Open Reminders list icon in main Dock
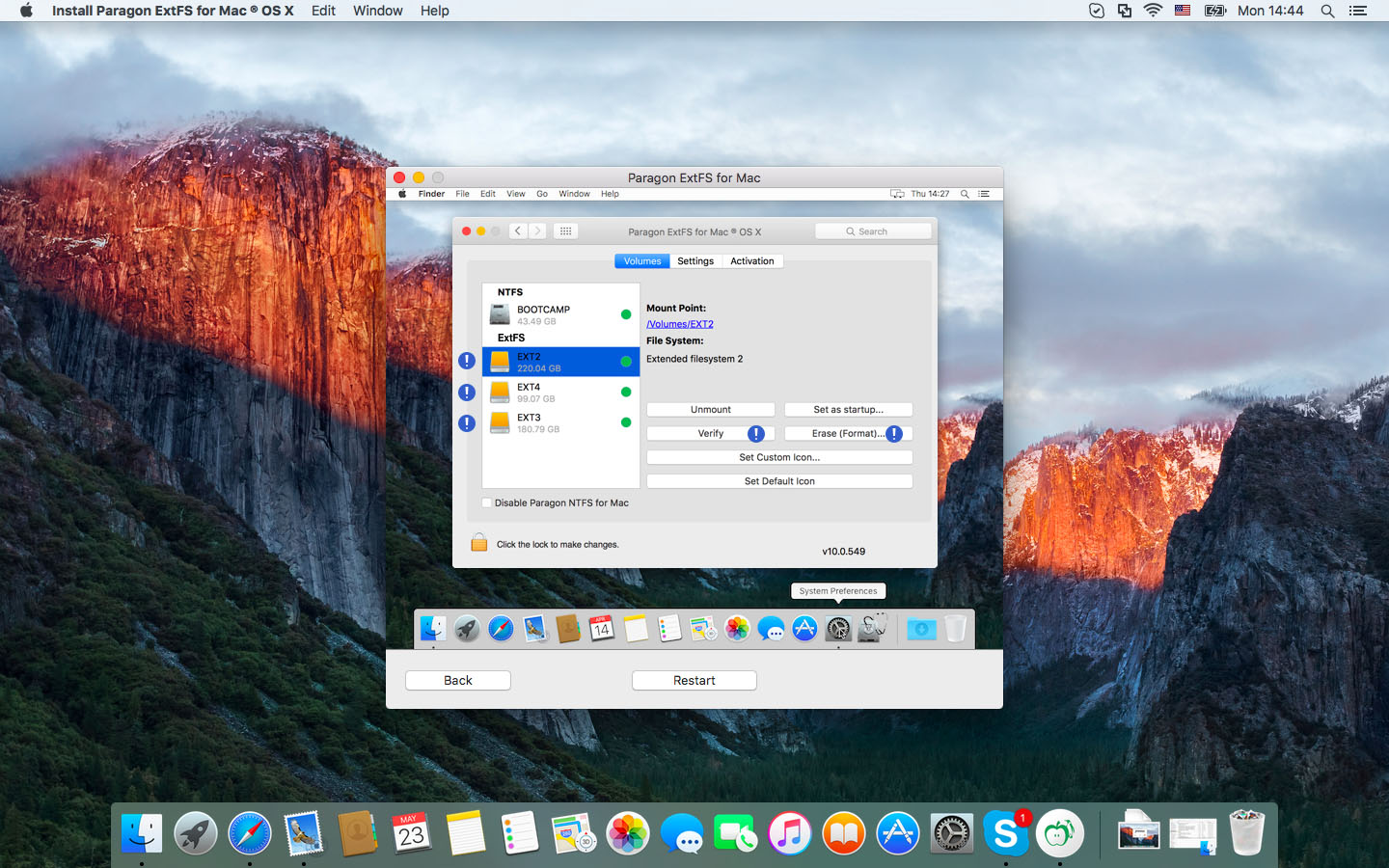 (520, 832)
